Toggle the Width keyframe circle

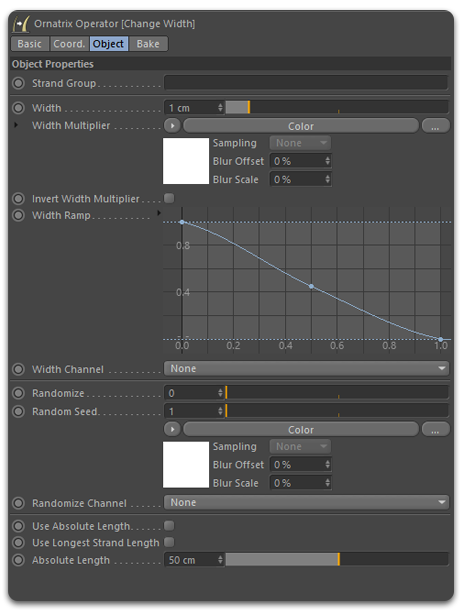pyautogui.click(x=18, y=108)
